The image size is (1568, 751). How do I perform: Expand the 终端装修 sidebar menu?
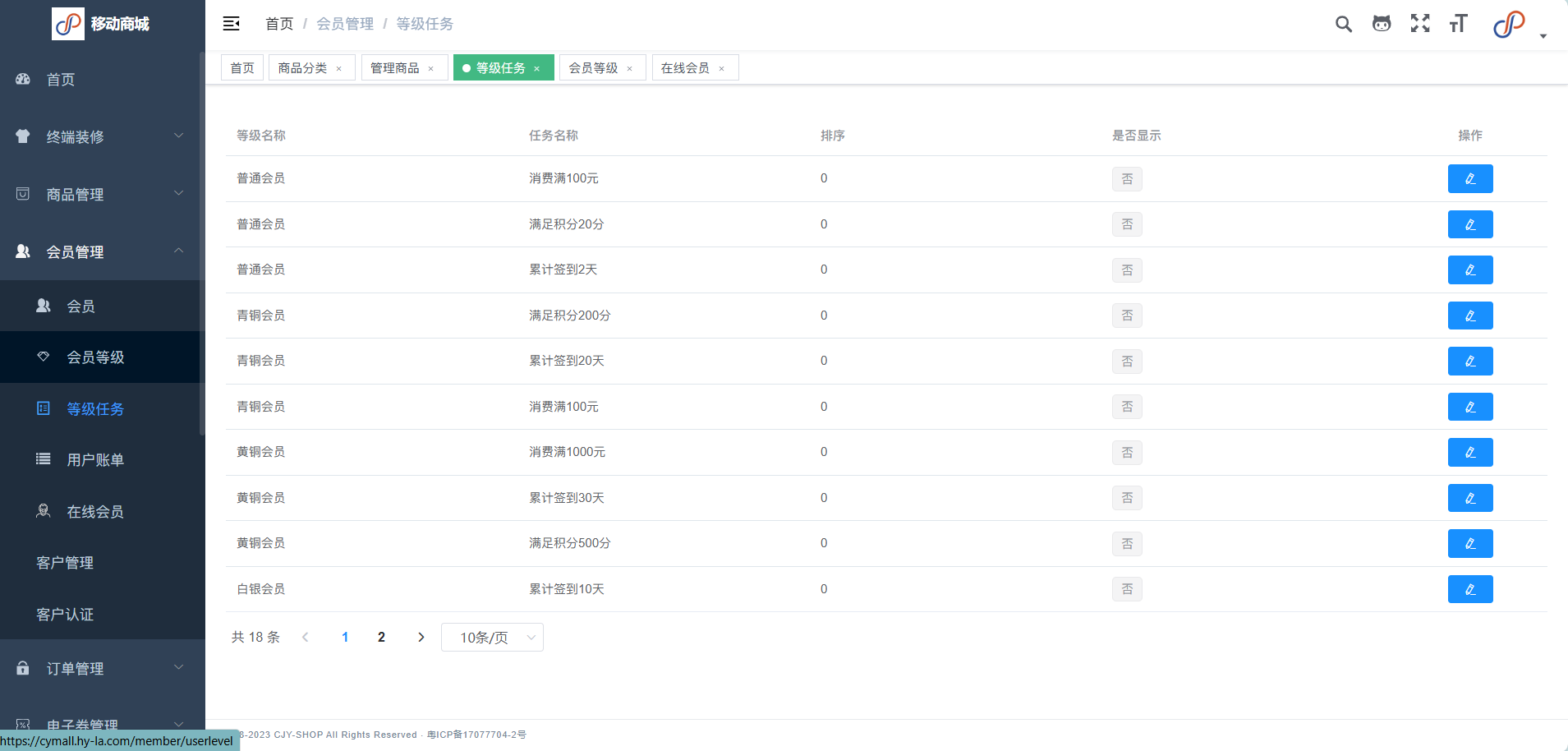tap(102, 137)
